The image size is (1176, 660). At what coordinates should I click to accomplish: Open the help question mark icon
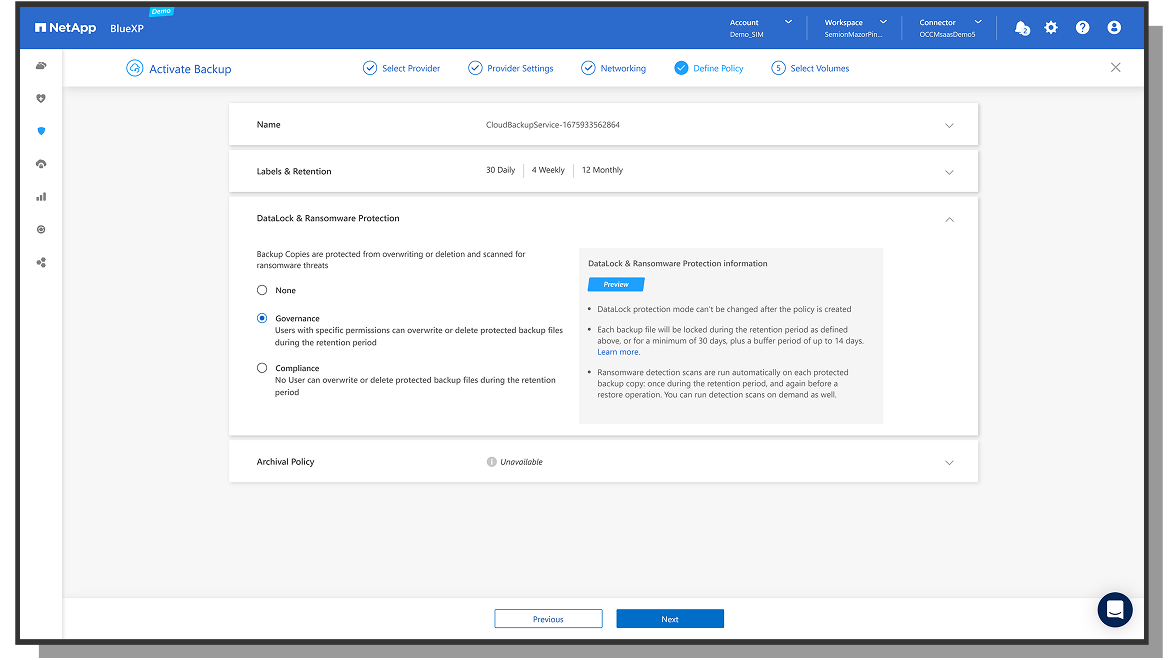coord(1083,28)
